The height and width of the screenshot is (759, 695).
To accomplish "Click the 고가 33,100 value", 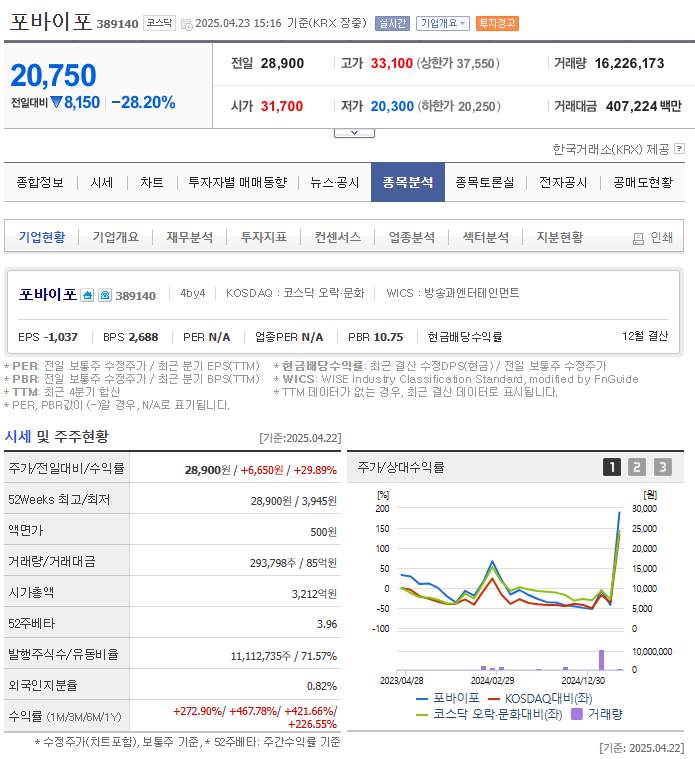I will (392, 63).
